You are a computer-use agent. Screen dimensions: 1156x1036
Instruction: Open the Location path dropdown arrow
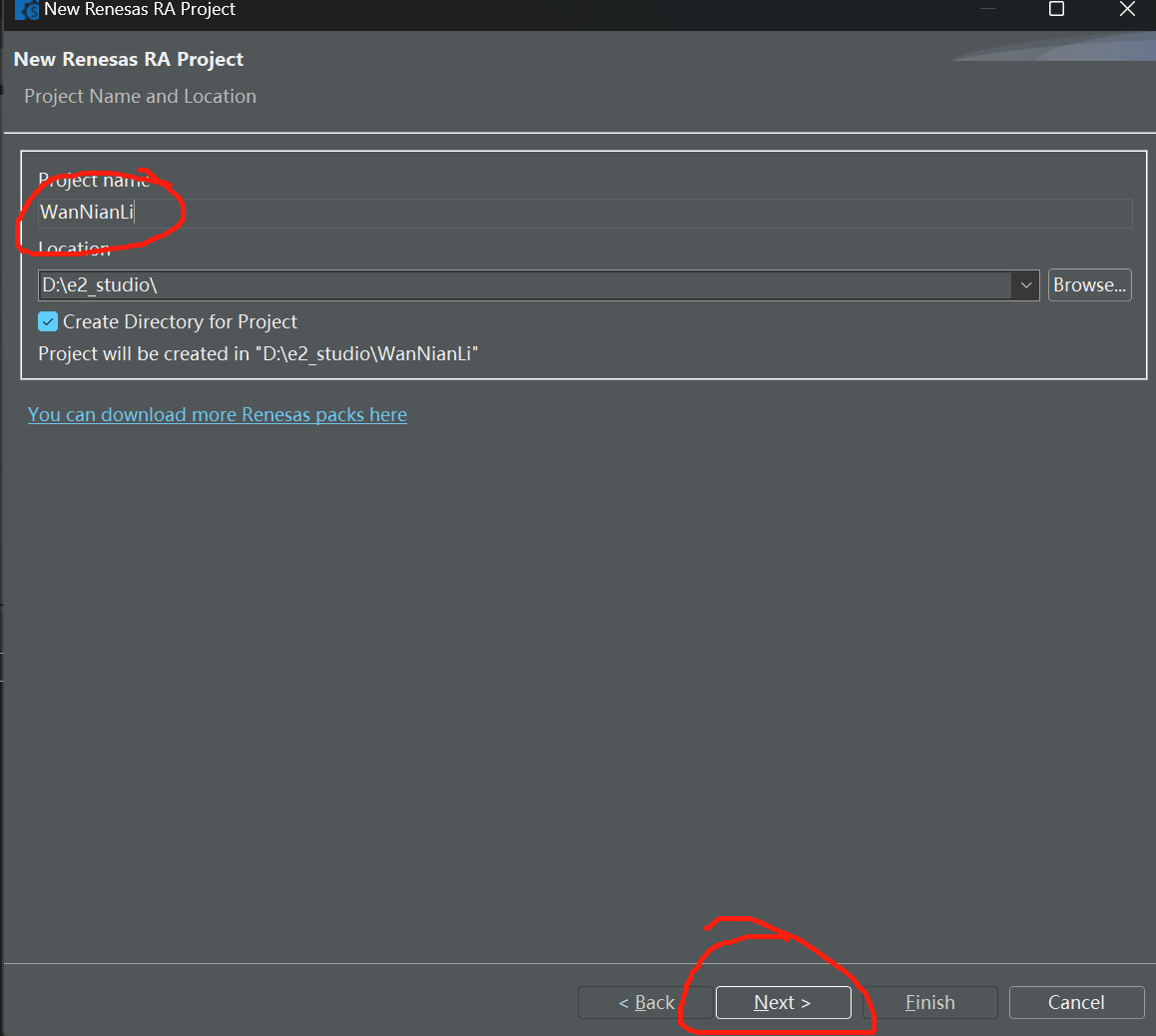pos(1025,285)
